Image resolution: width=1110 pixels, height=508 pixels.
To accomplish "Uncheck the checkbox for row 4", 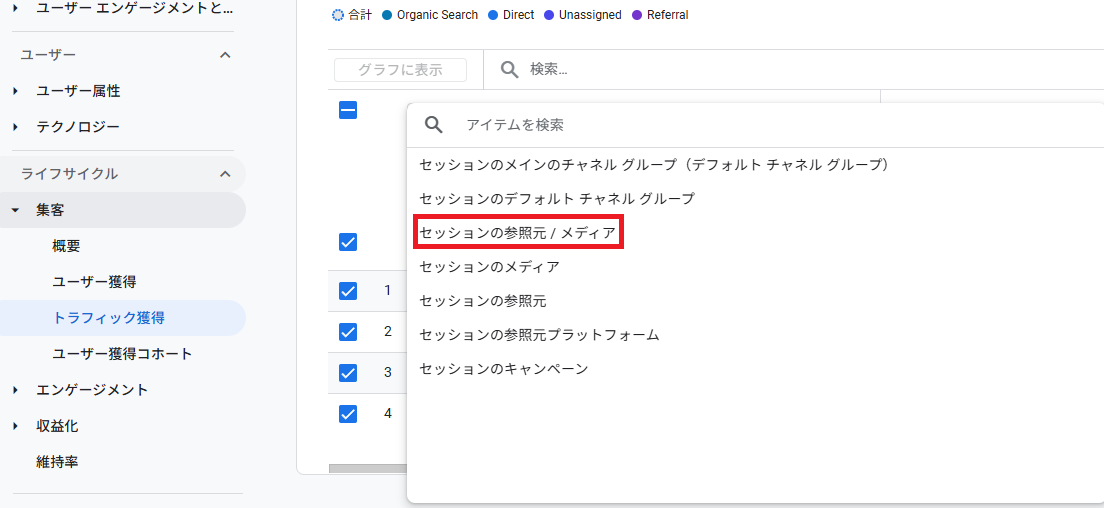I will pyautogui.click(x=348, y=413).
